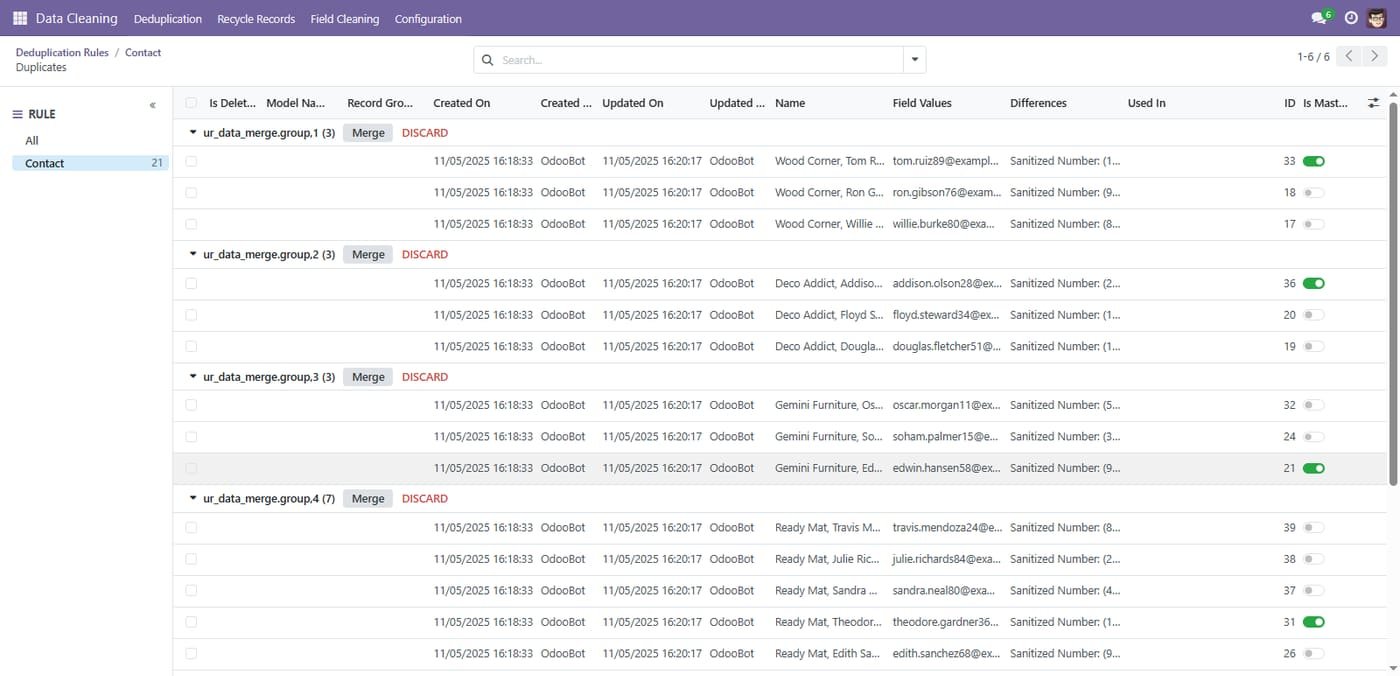Toggle master switch for ID 33
The width and height of the screenshot is (1400, 676).
(x=1314, y=161)
